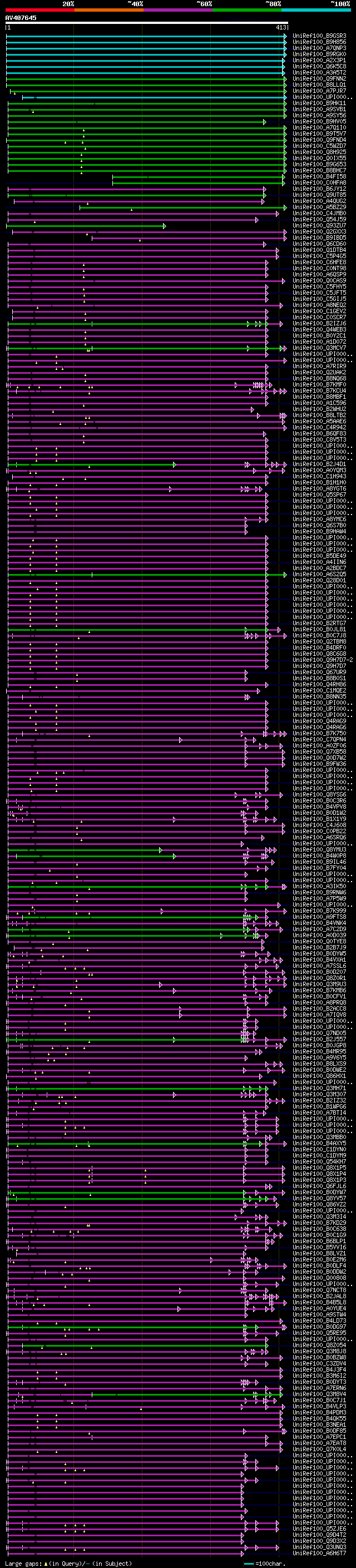Select hit UniRef100_B9GSR3

point(319,36)
